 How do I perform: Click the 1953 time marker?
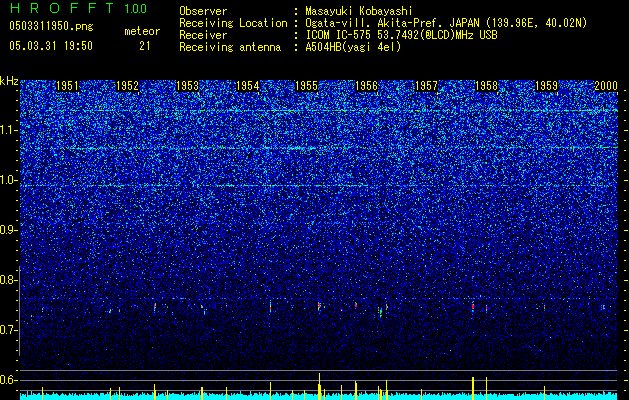187,86
